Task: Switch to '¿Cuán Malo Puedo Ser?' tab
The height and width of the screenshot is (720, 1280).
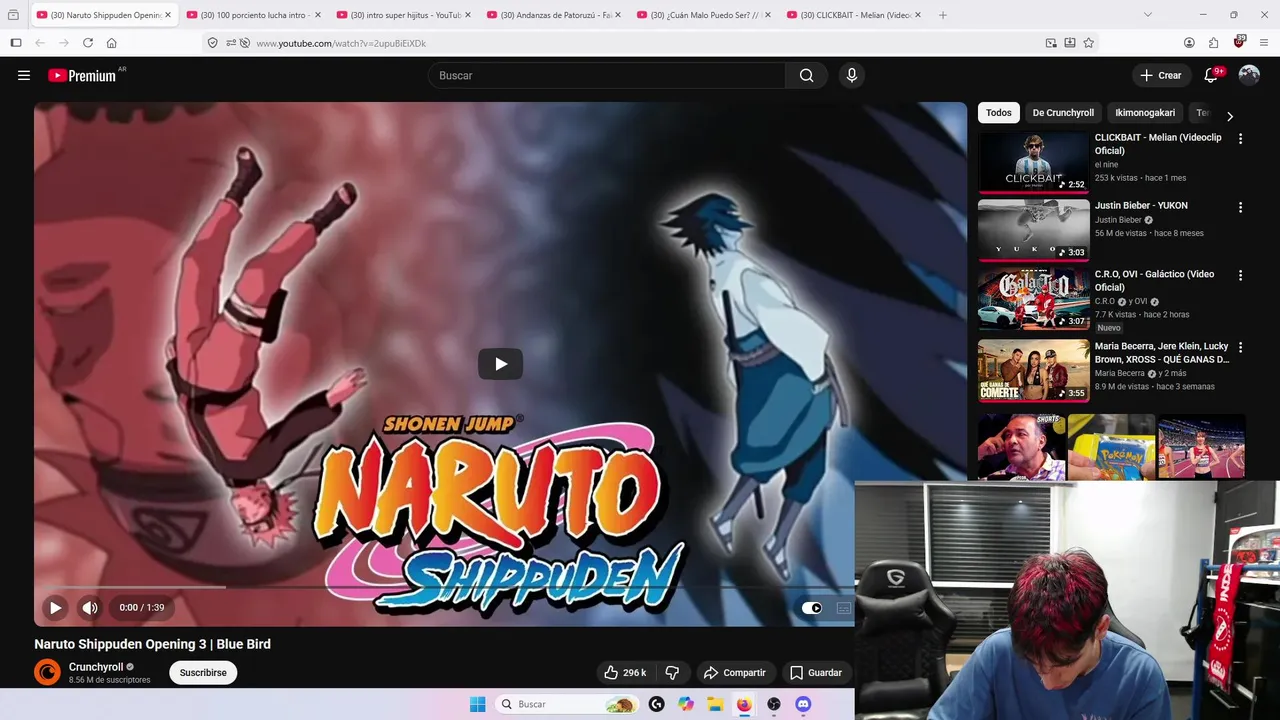Action: coord(704,15)
